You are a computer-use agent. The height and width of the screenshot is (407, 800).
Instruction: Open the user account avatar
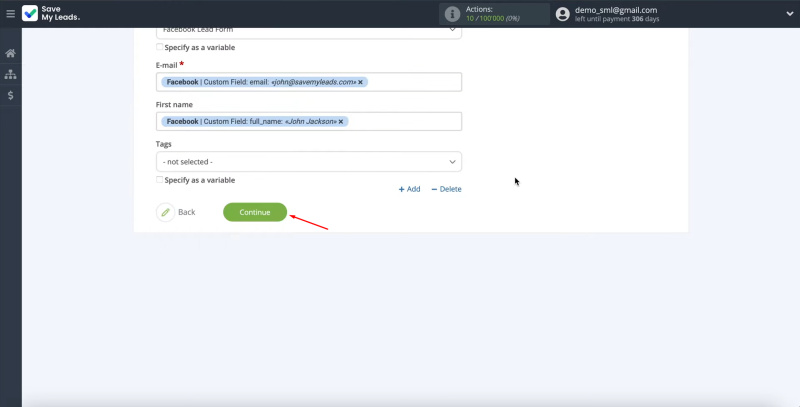tap(562, 14)
